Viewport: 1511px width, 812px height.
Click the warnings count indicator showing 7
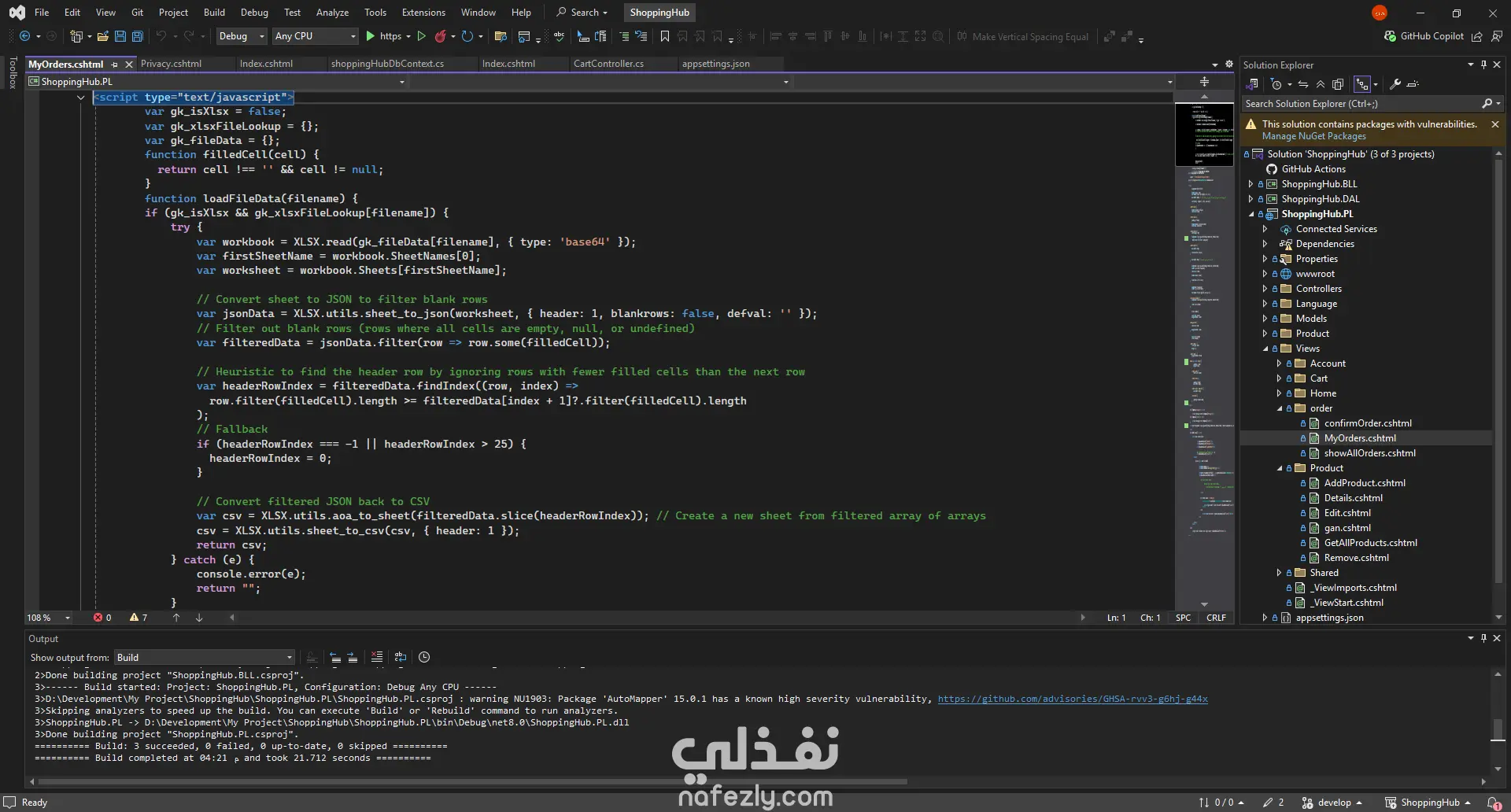(139, 618)
